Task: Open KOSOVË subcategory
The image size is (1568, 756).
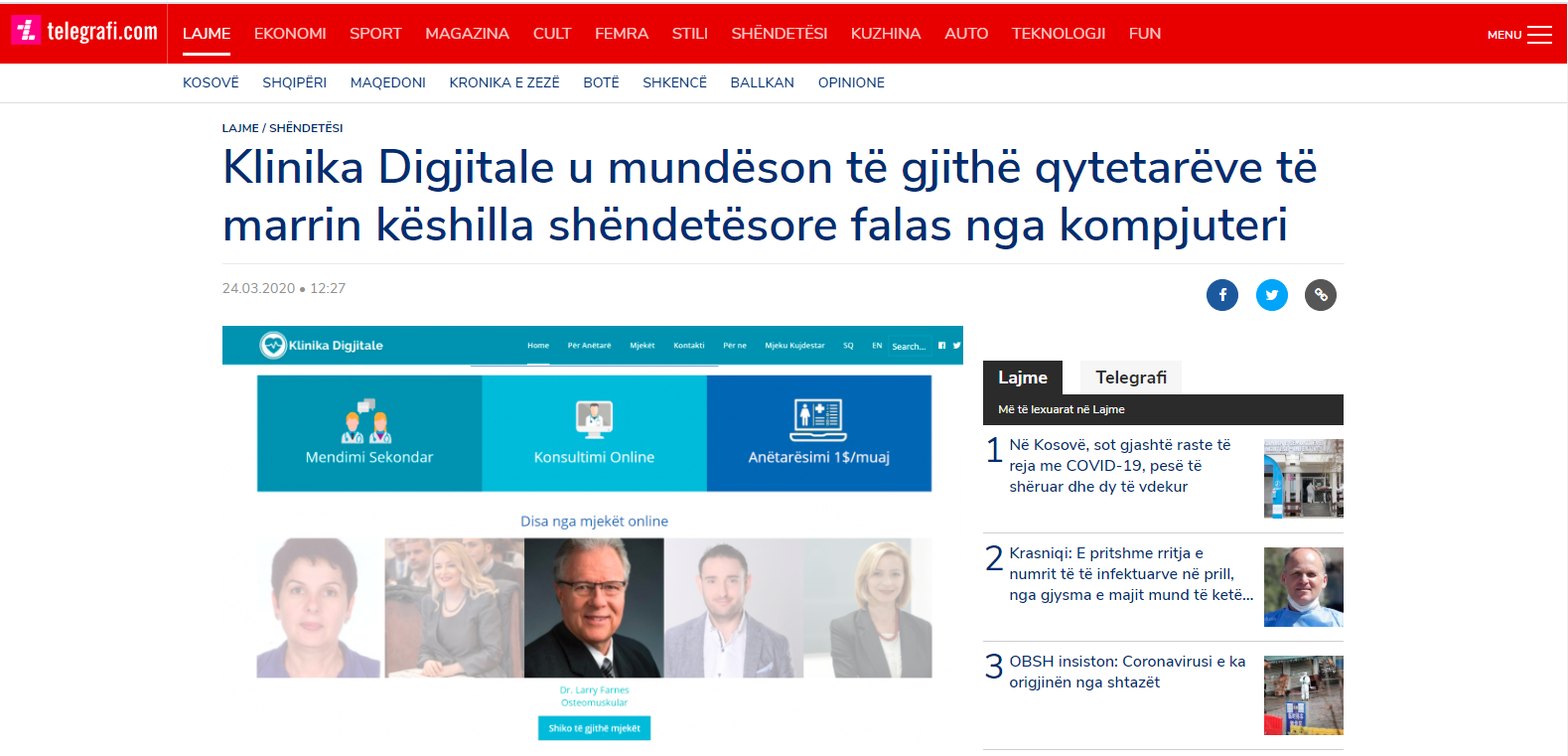Action: click(x=211, y=82)
